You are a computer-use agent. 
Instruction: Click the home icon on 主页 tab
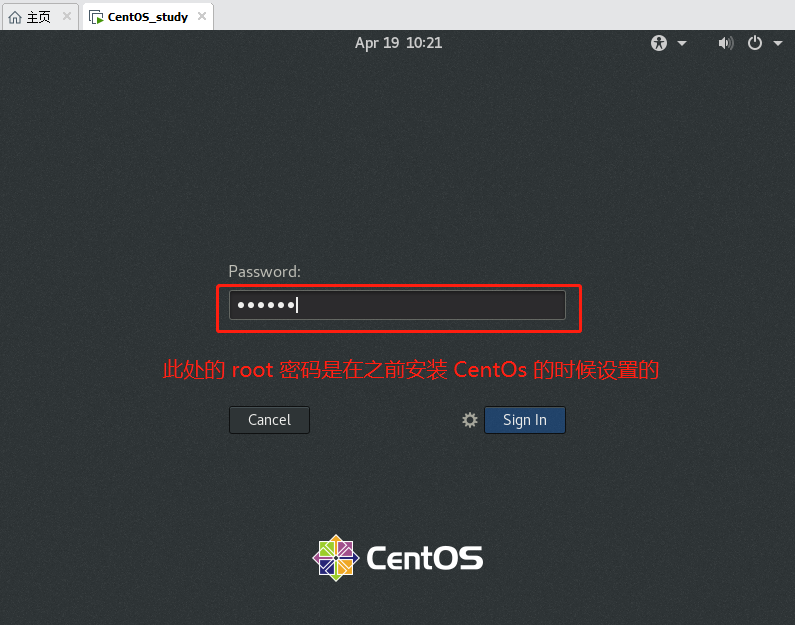pos(15,17)
